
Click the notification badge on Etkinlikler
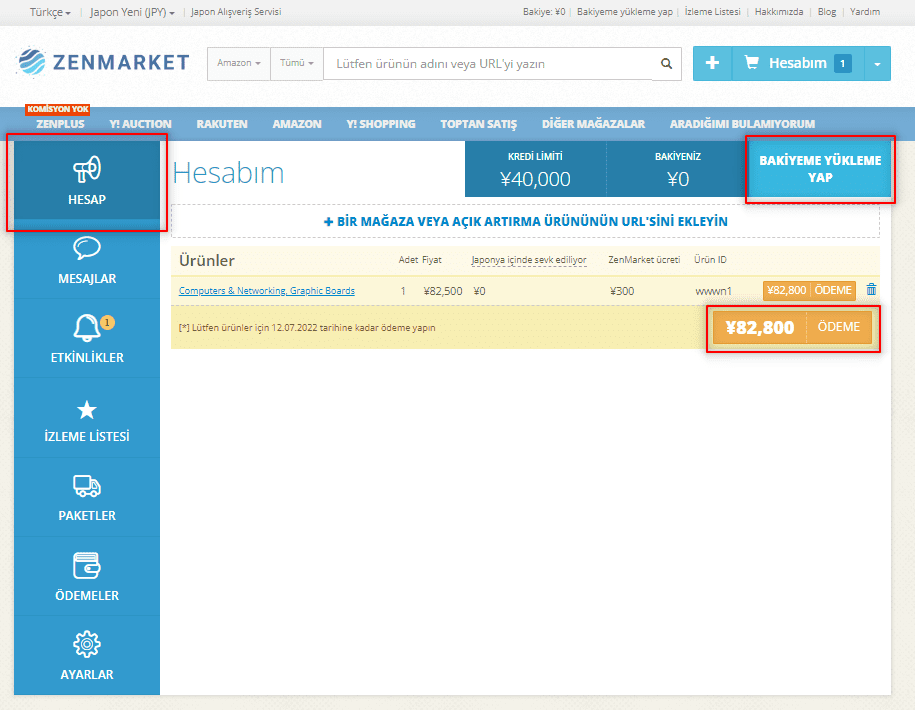click(107, 322)
